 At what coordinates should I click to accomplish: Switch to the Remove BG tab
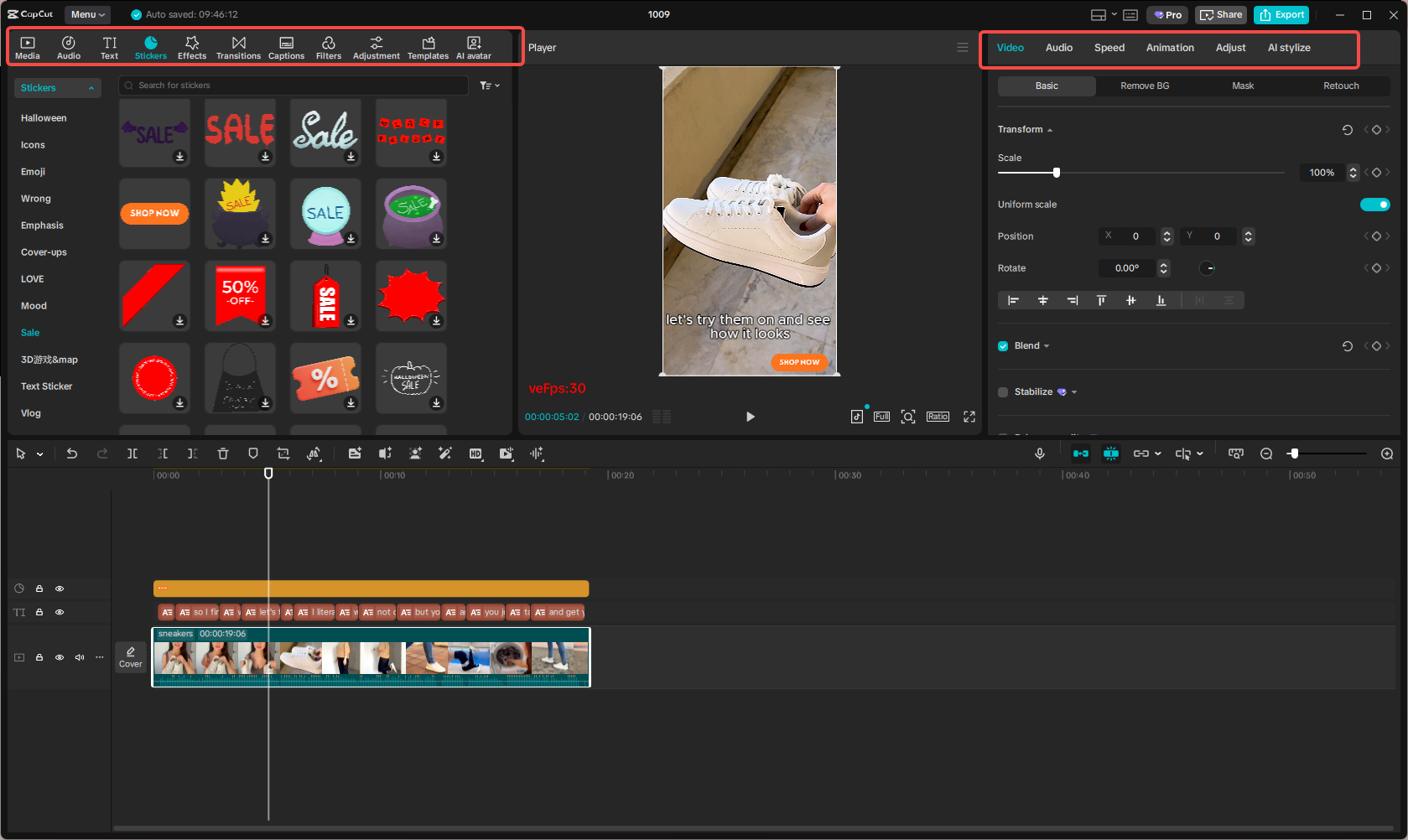click(1145, 86)
